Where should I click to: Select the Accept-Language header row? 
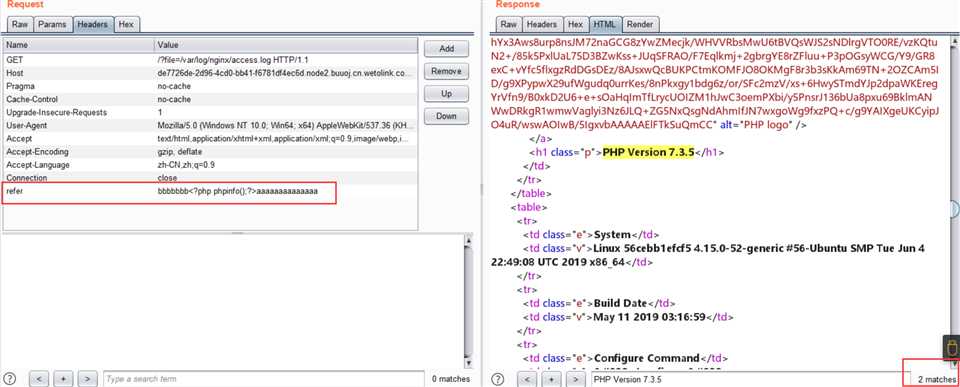(x=211, y=165)
